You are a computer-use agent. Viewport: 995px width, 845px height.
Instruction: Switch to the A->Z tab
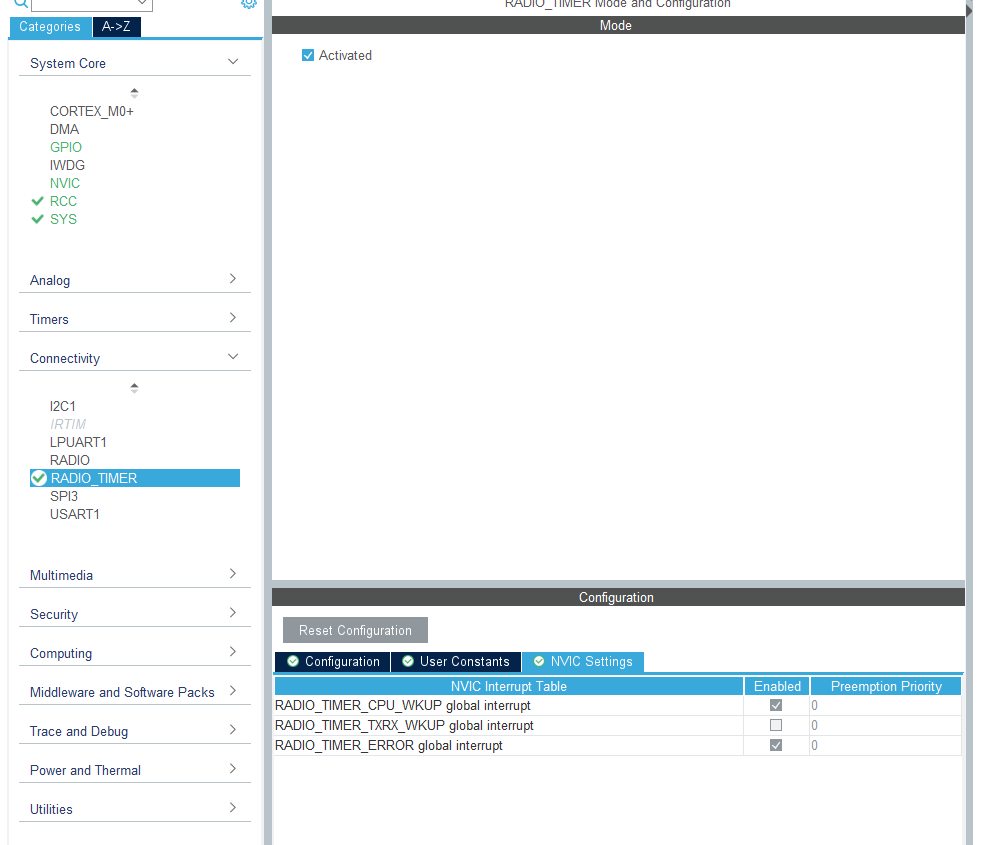[116, 27]
